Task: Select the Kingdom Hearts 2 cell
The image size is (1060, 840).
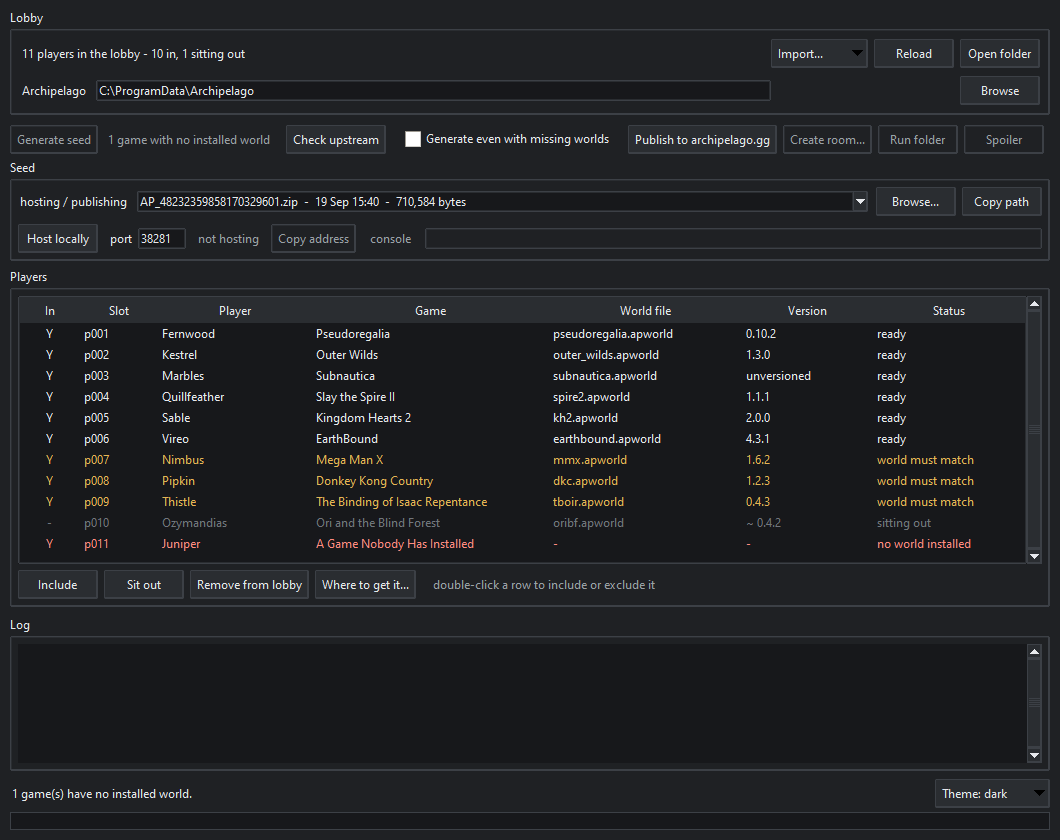Action: point(364,418)
